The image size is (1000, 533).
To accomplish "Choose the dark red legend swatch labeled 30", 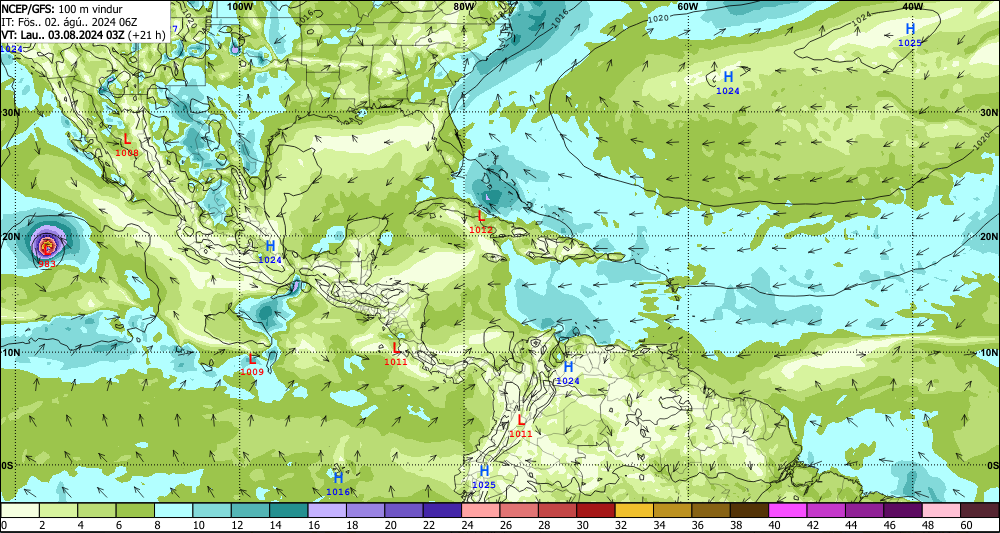I will (x=595, y=510).
